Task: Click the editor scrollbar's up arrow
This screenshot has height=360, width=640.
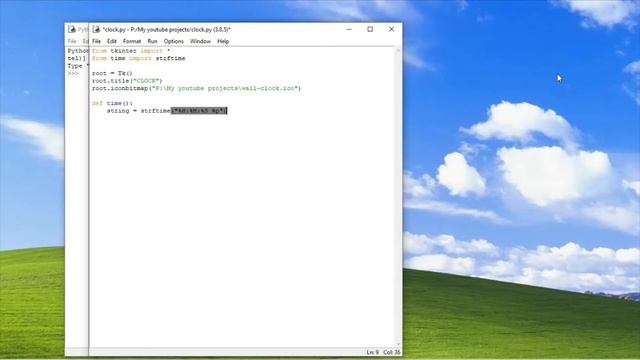Action: click(398, 50)
